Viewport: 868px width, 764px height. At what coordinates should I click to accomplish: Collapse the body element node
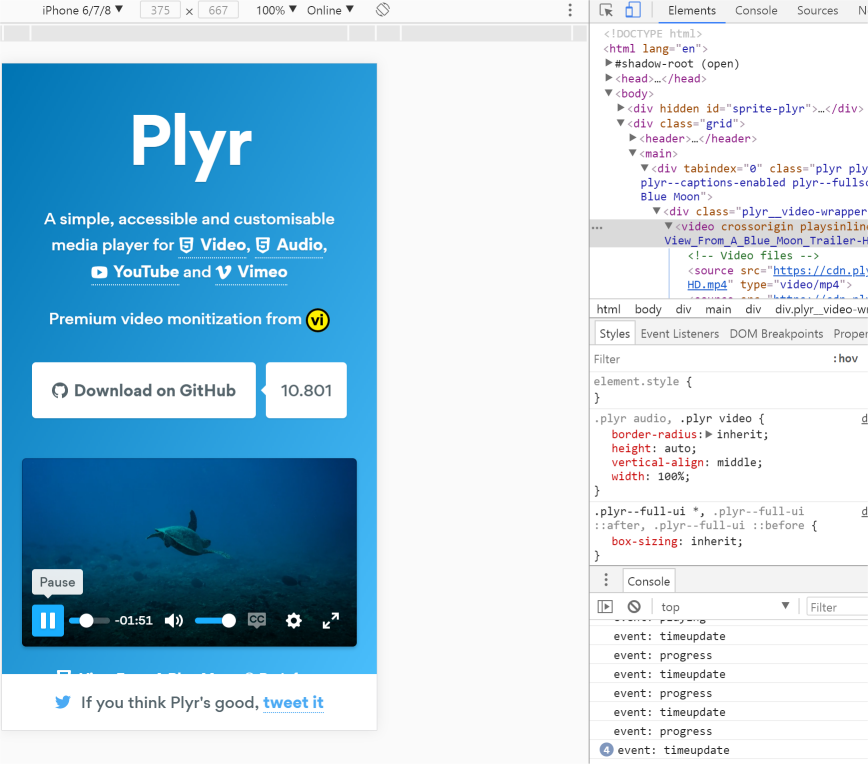click(609, 93)
